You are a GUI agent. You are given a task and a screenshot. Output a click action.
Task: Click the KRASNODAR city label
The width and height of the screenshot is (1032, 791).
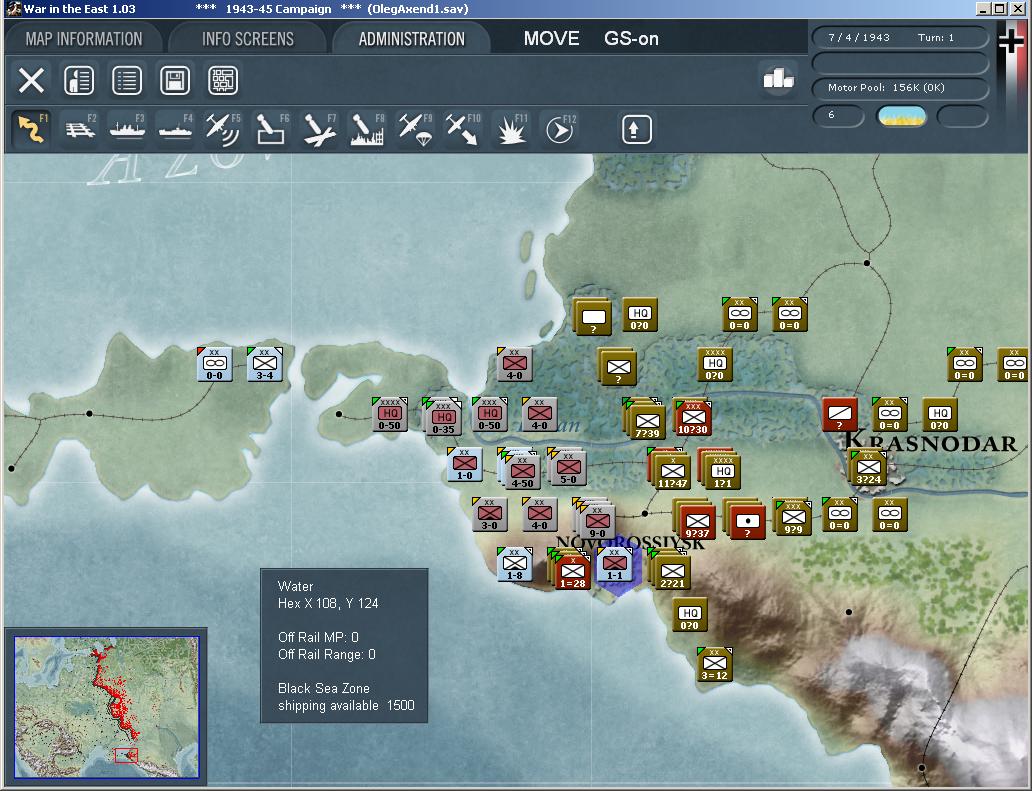pyautogui.click(x=930, y=441)
